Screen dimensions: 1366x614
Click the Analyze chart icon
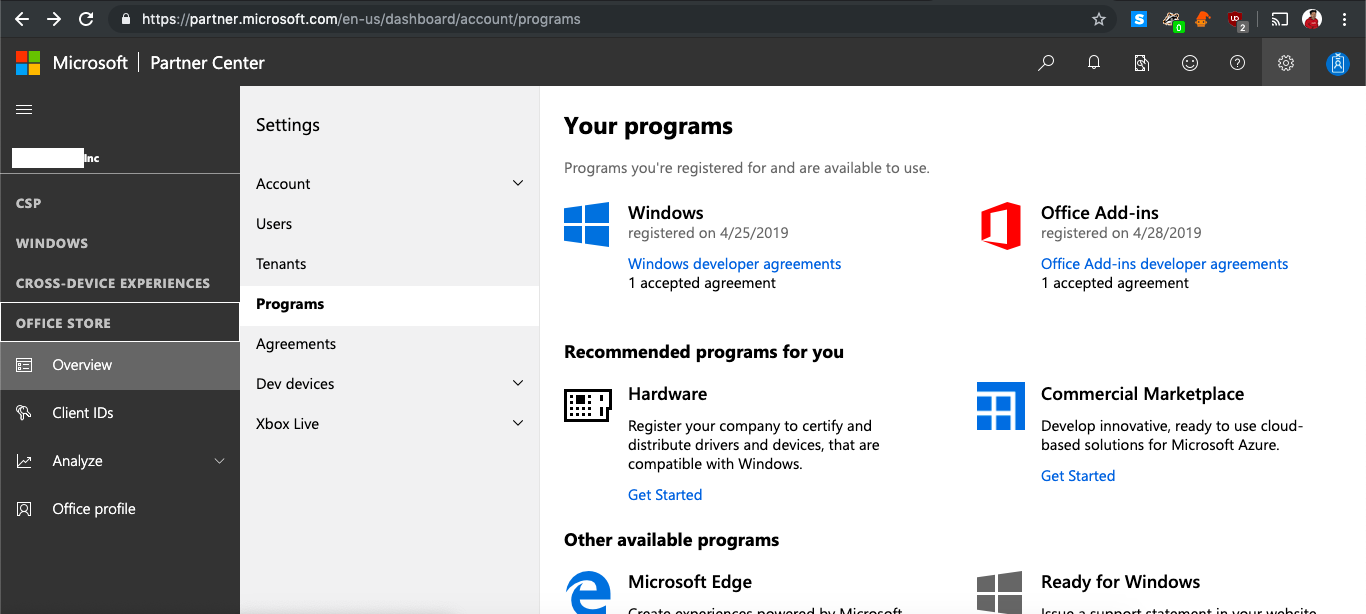click(x=24, y=461)
